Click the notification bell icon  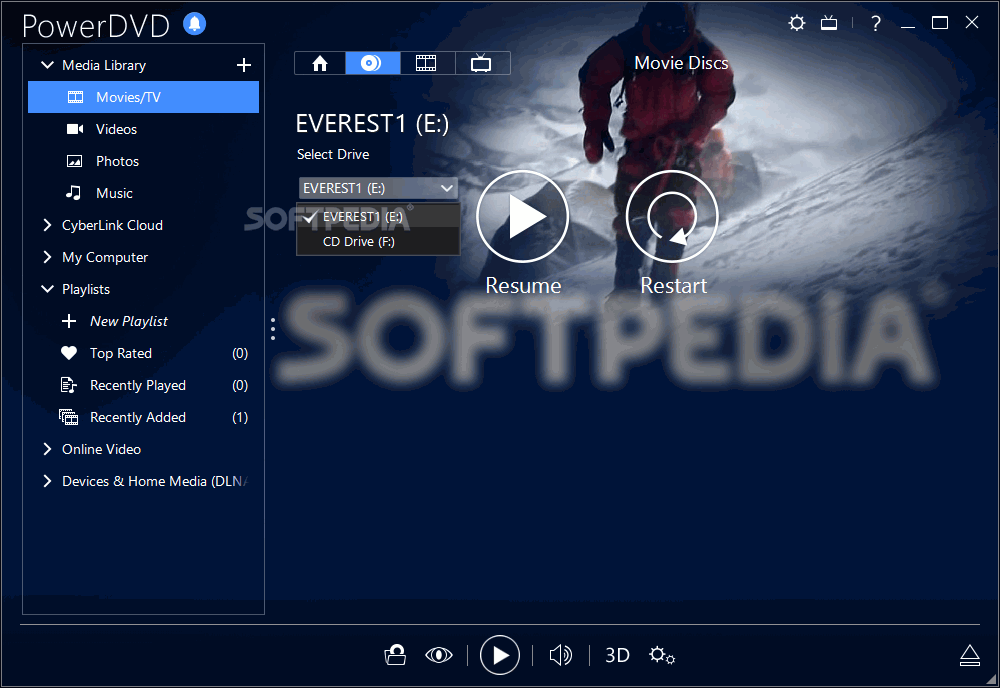tap(195, 24)
